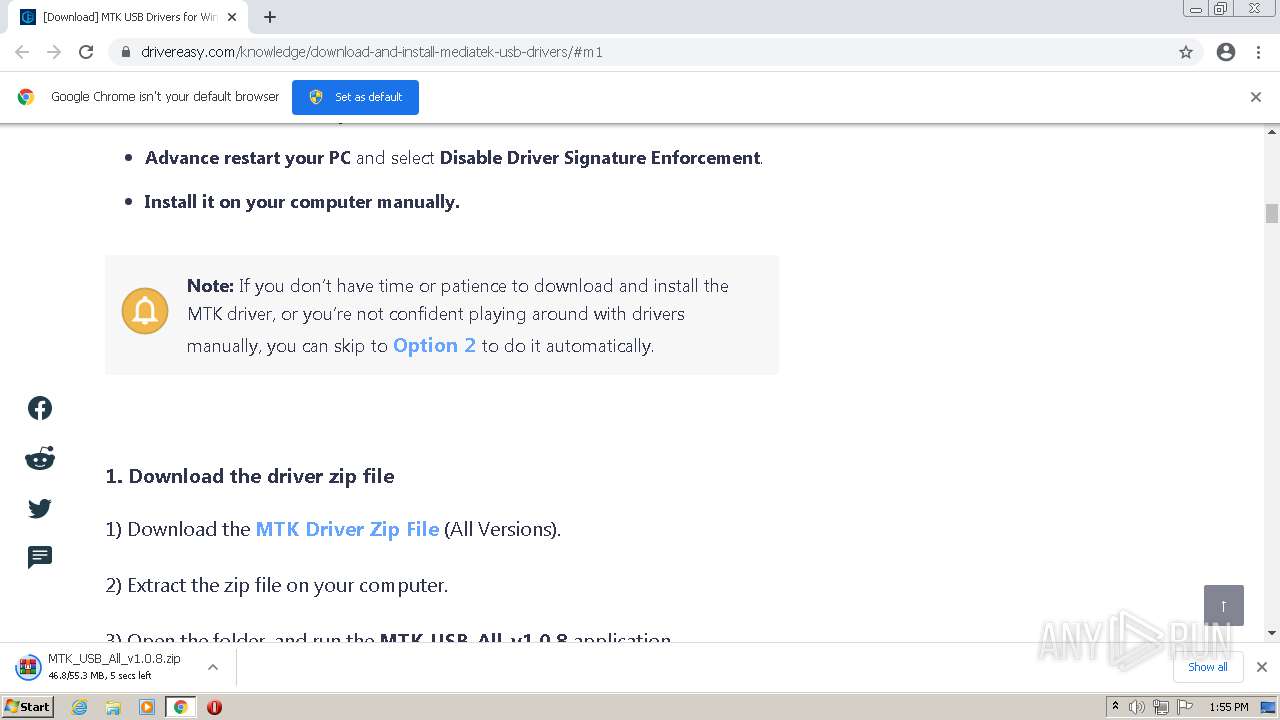1280x720 pixels.
Task: Open the Windows Start menu
Action: [28, 707]
